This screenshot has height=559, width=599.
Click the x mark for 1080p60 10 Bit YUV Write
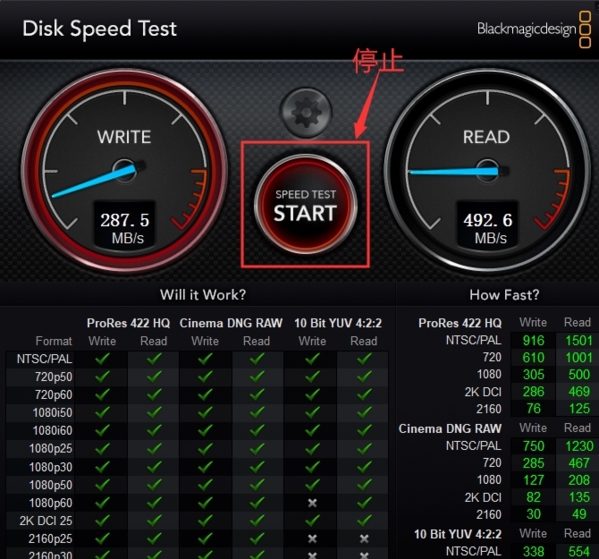312,503
